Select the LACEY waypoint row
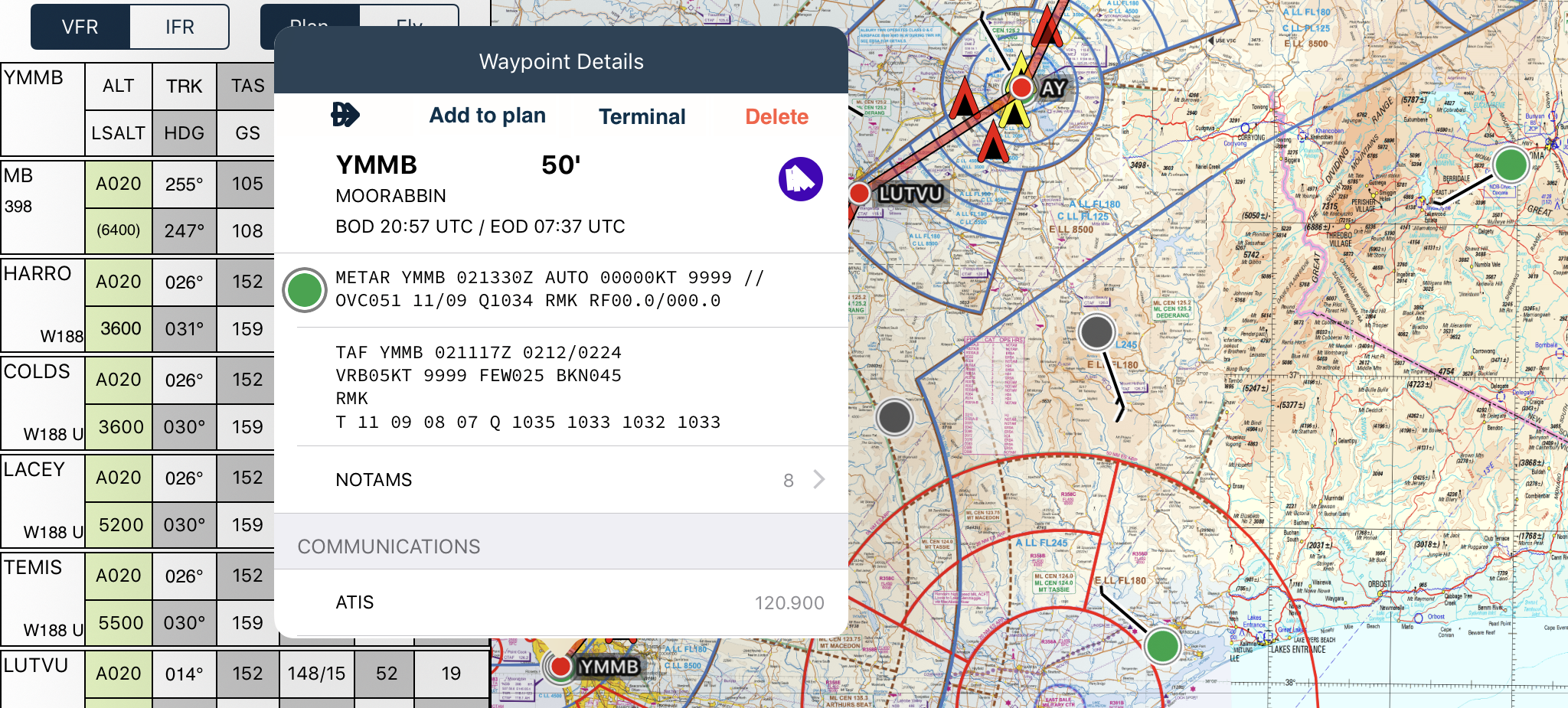The height and width of the screenshot is (708, 1568). tap(42, 501)
